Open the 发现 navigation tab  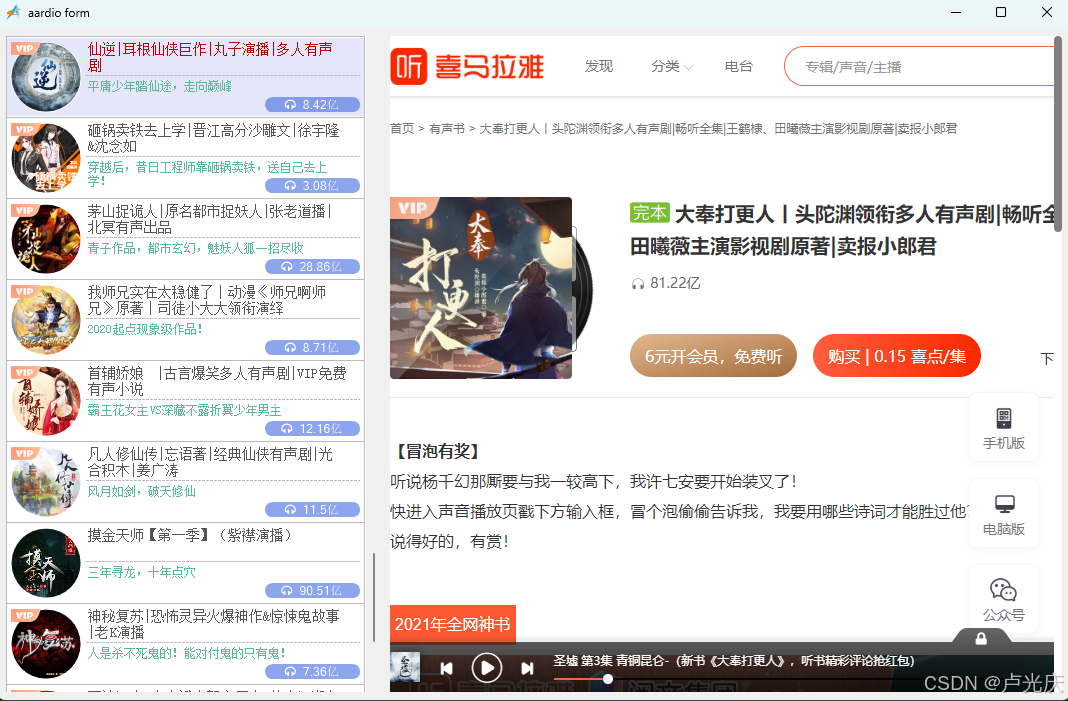click(599, 66)
